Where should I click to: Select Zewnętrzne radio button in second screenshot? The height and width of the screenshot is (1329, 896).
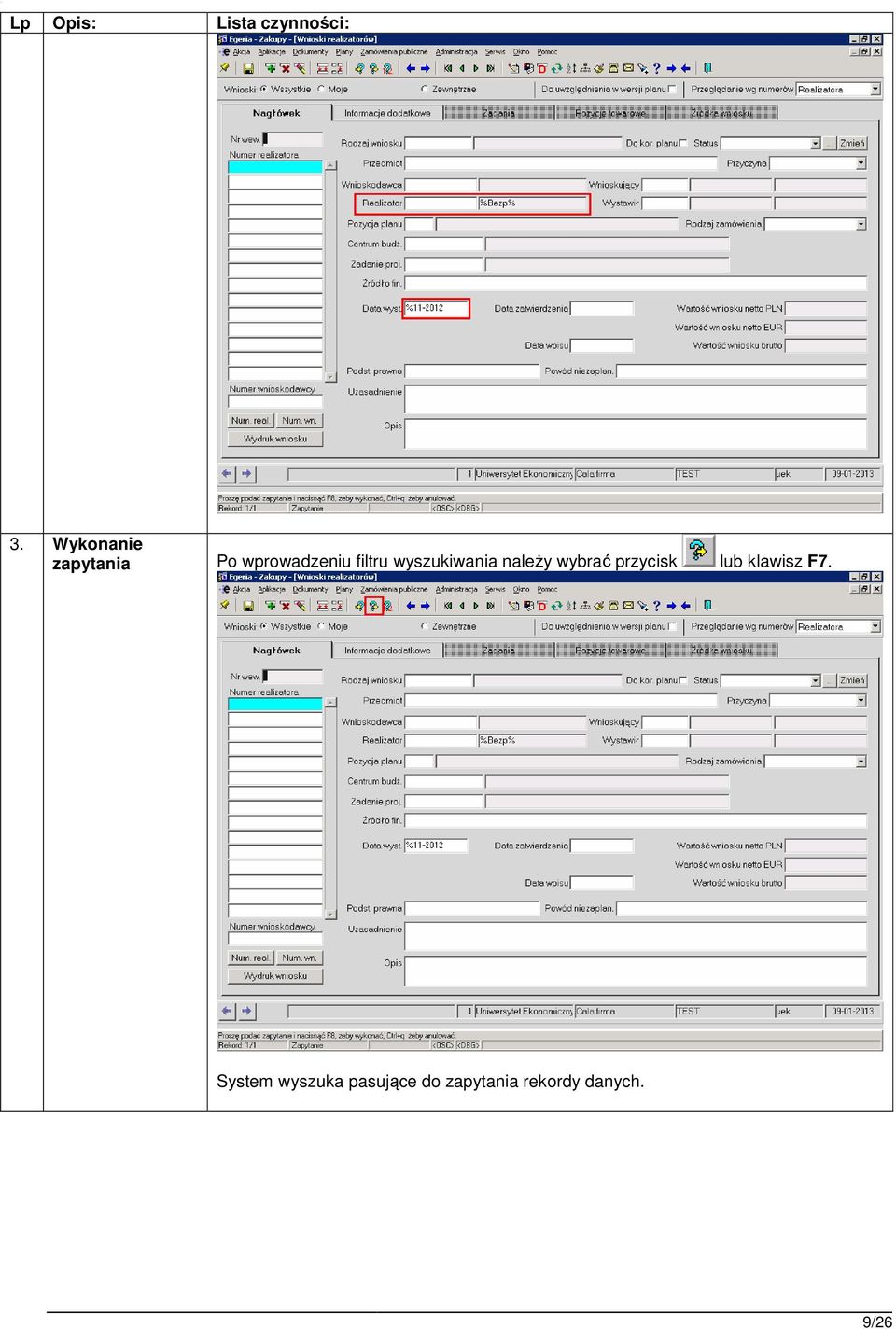[425, 627]
